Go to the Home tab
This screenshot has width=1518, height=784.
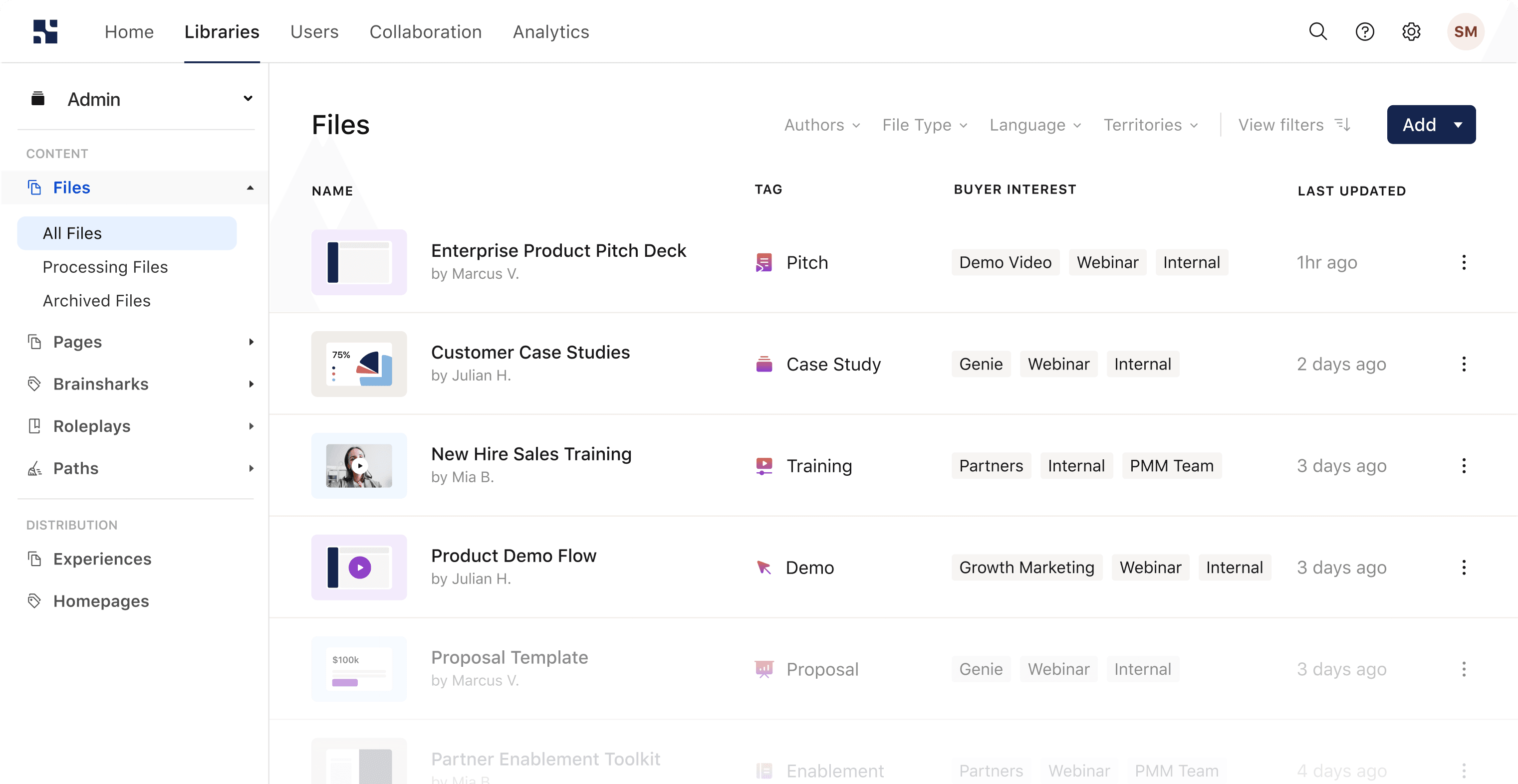[x=129, y=32]
